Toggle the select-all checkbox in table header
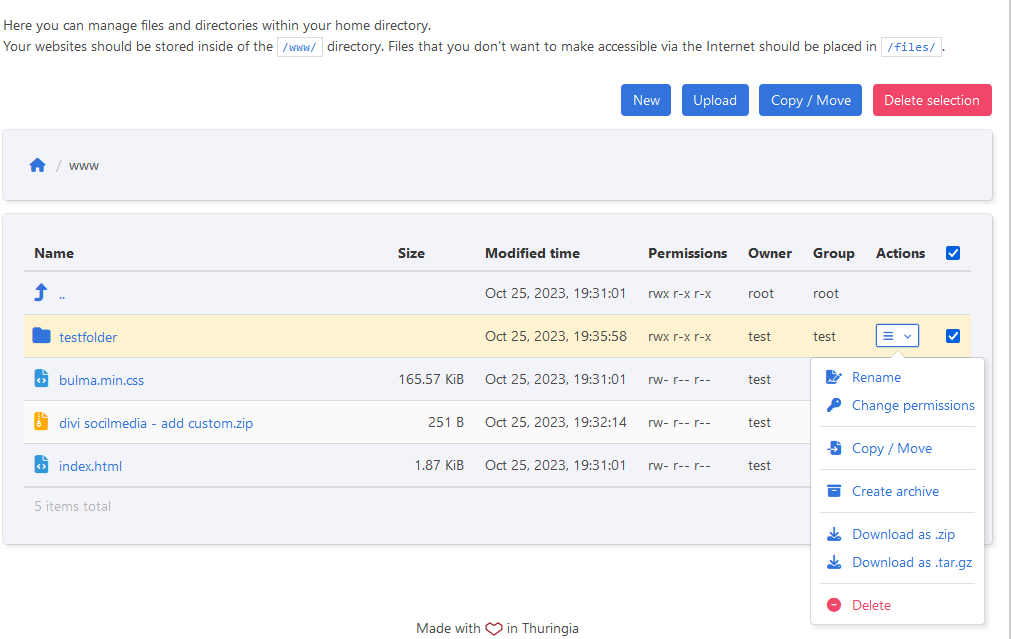 (952, 253)
